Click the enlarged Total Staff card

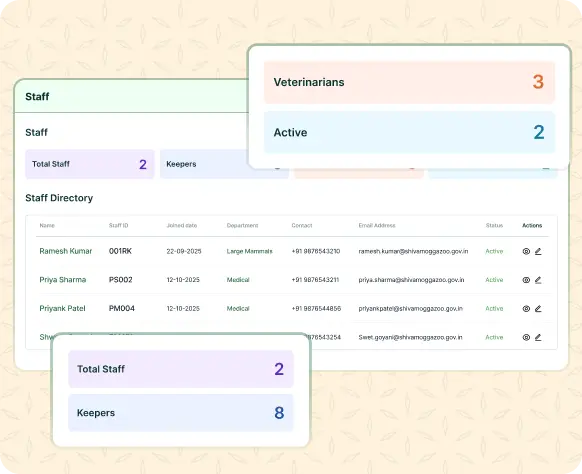181,369
